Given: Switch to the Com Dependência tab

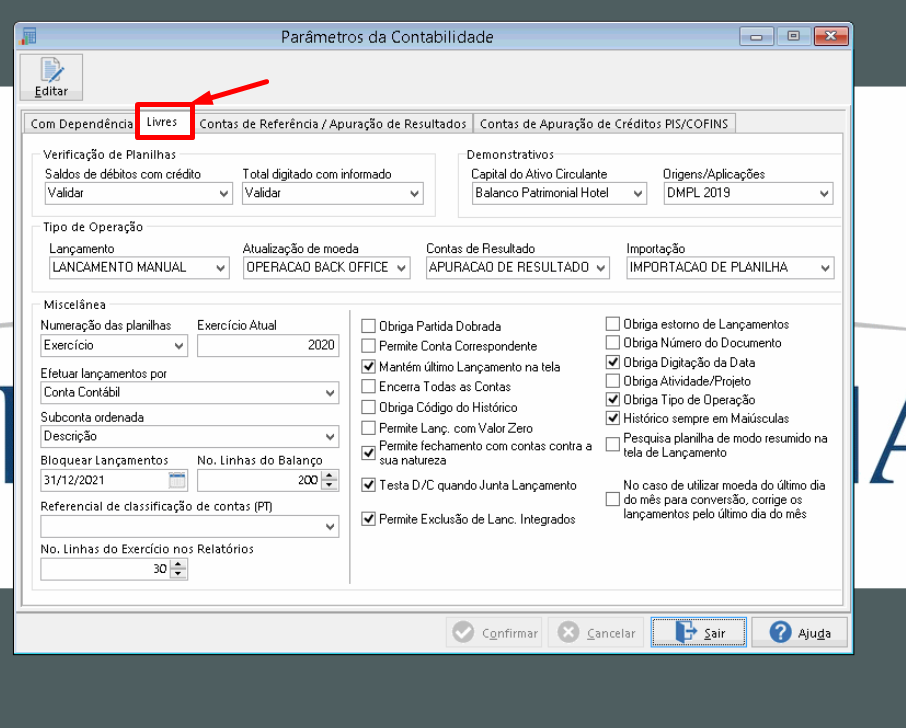Looking at the screenshot, I should [x=81, y=124].
